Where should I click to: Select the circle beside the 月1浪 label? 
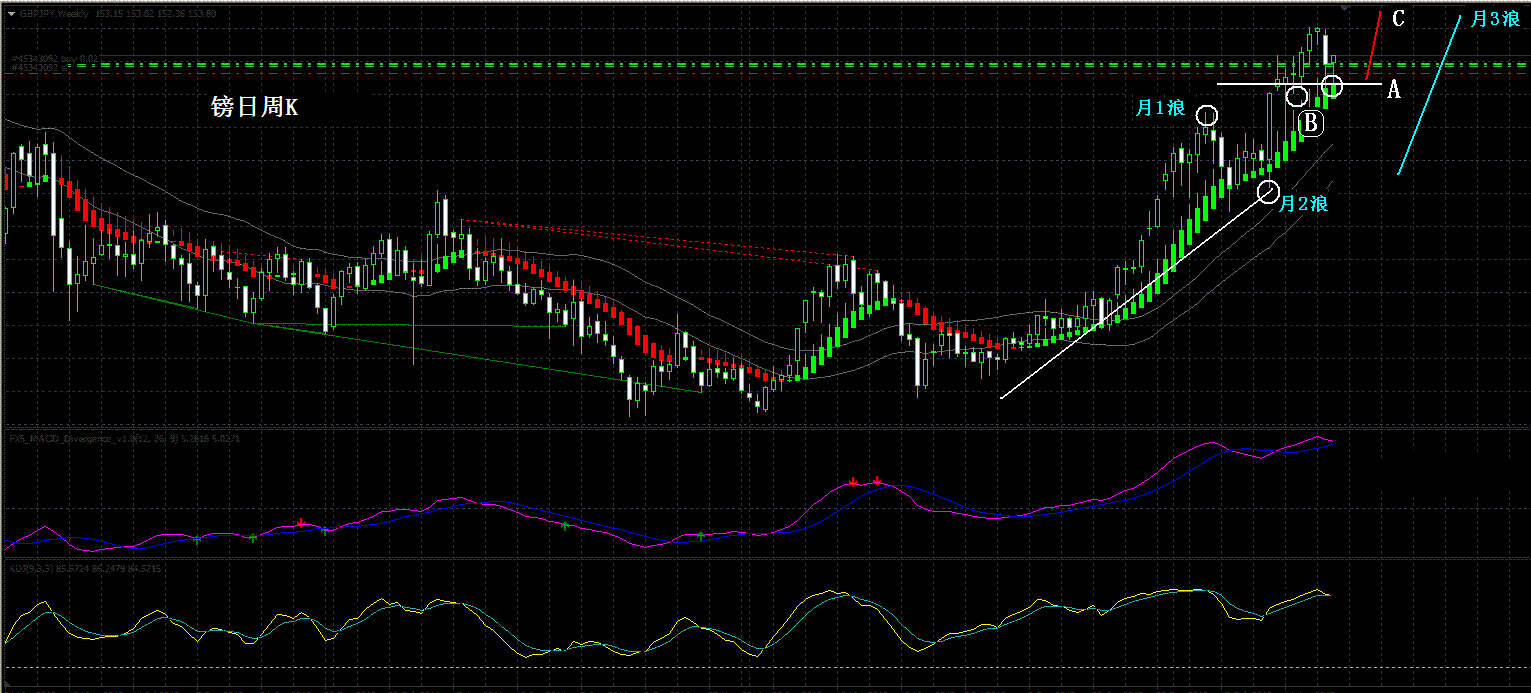(x=1208, y=116)
